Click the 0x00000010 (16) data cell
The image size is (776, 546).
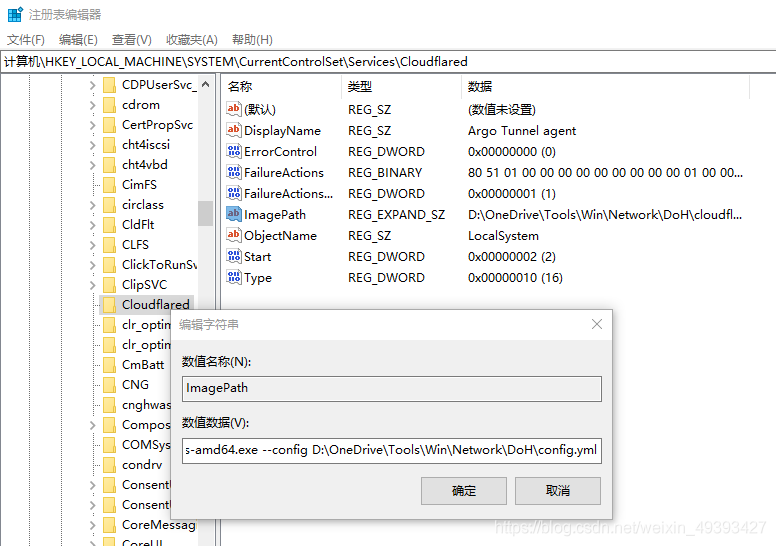click(x=515, y=278)
